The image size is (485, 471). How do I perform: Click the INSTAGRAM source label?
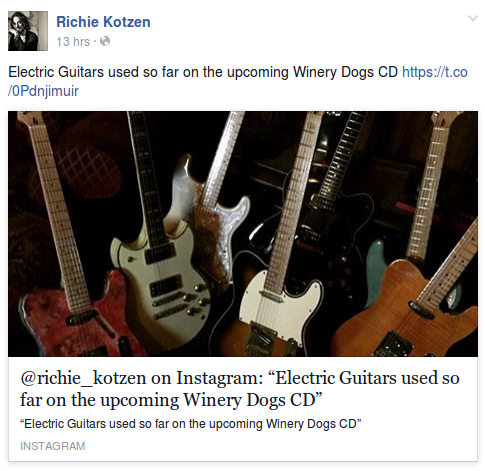53,446
